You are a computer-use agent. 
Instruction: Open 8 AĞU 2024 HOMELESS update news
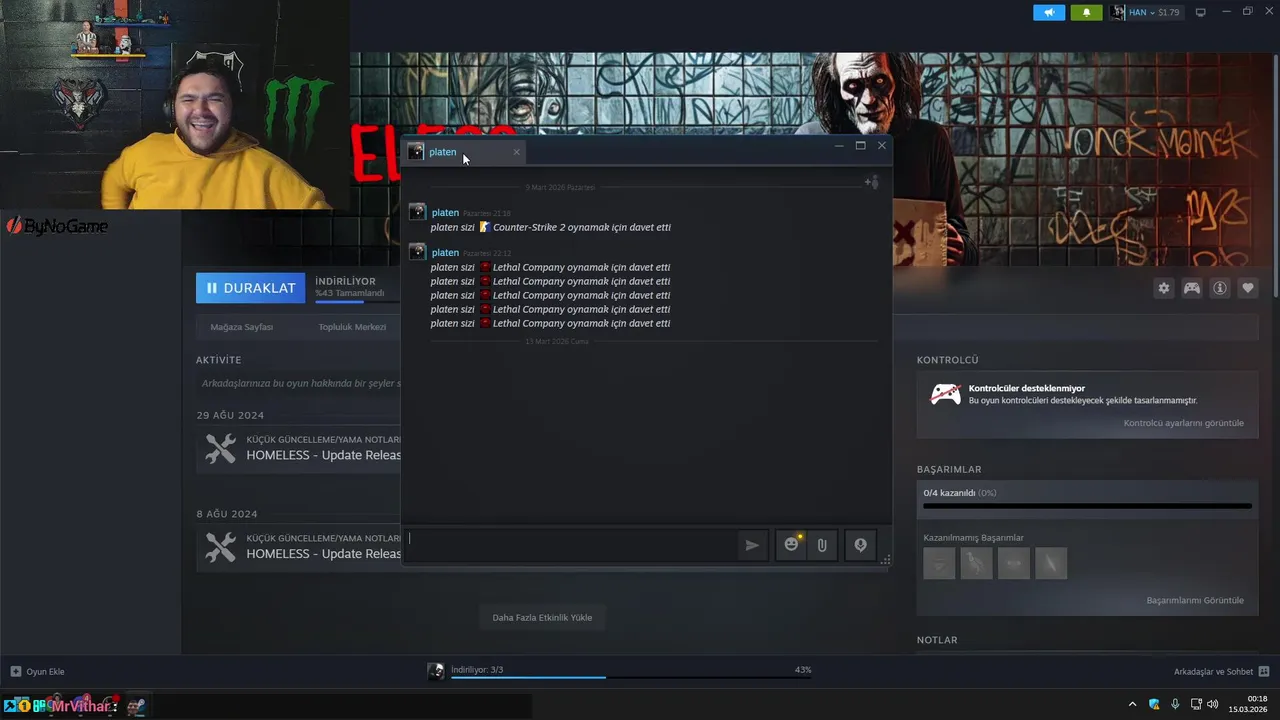click(x=299, y=547)
